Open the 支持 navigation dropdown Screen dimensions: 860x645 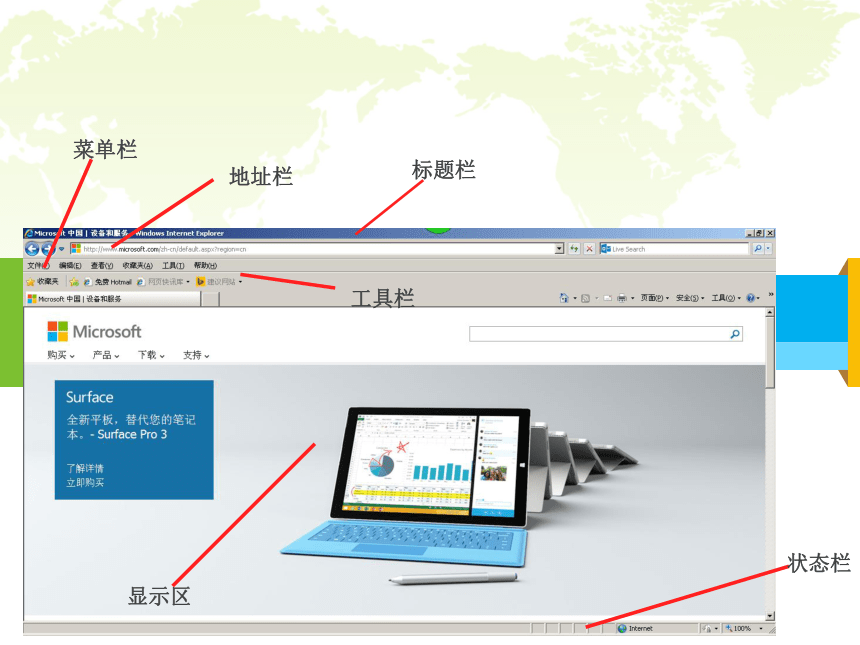(x=196, y=355)
